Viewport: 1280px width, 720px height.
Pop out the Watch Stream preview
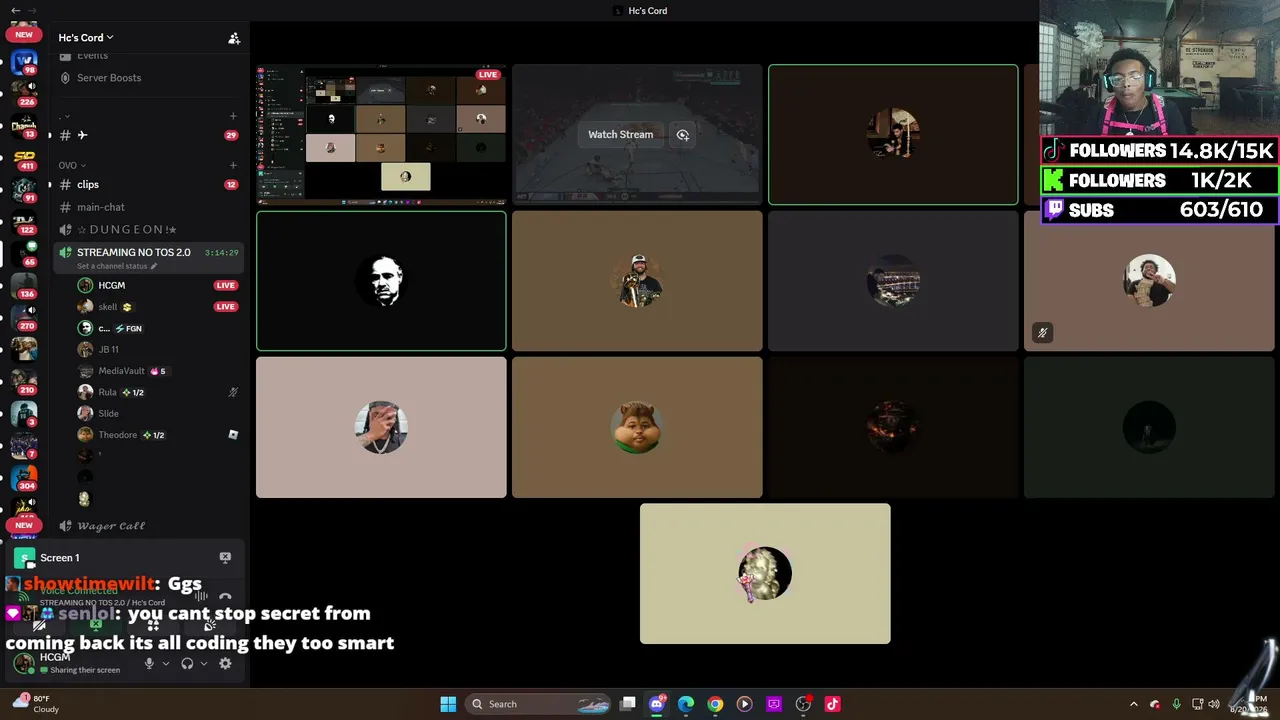pos(683,135)
